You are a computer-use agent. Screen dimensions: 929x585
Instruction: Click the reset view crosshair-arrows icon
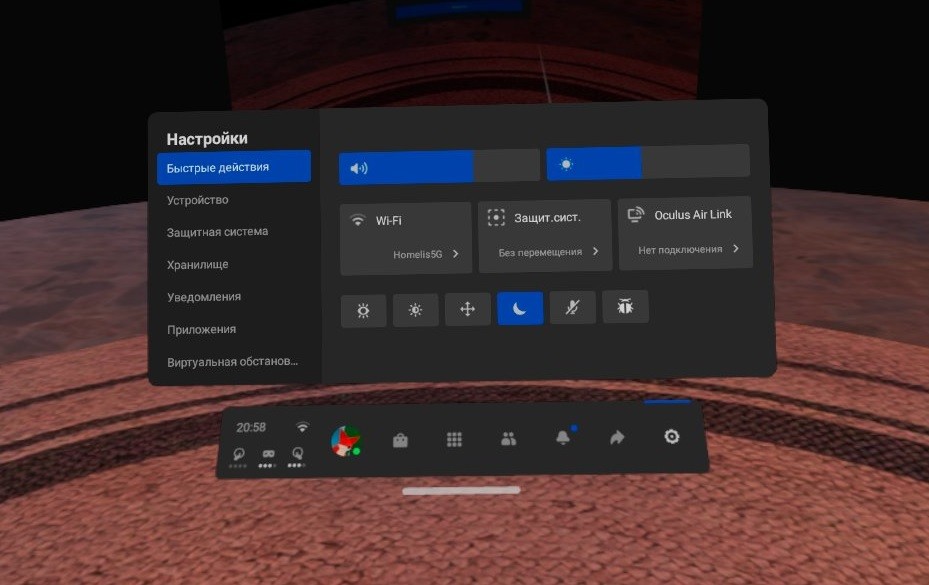[x=467, y=309]
